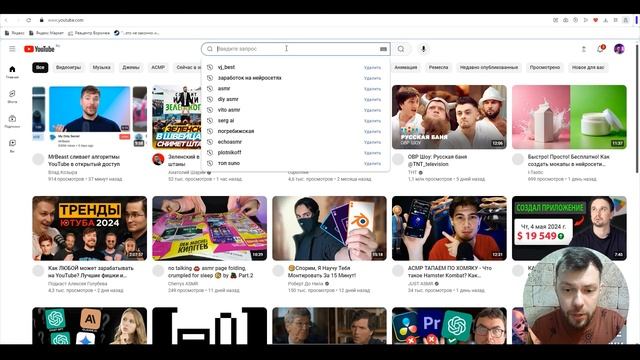This screenshot has height=360, width=640.
Task: Select the 'Музыка' filter chip
Action: coord(102,67)
